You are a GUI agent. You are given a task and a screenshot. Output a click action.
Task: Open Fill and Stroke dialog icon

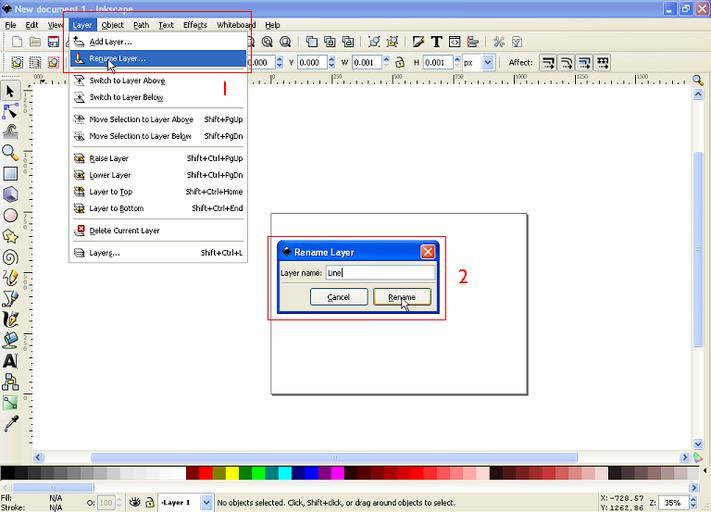click(x=418, y=42)
